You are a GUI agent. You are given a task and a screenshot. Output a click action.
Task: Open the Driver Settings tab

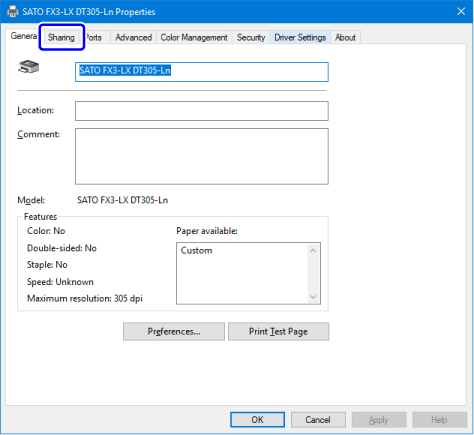(x=300, y=37)
